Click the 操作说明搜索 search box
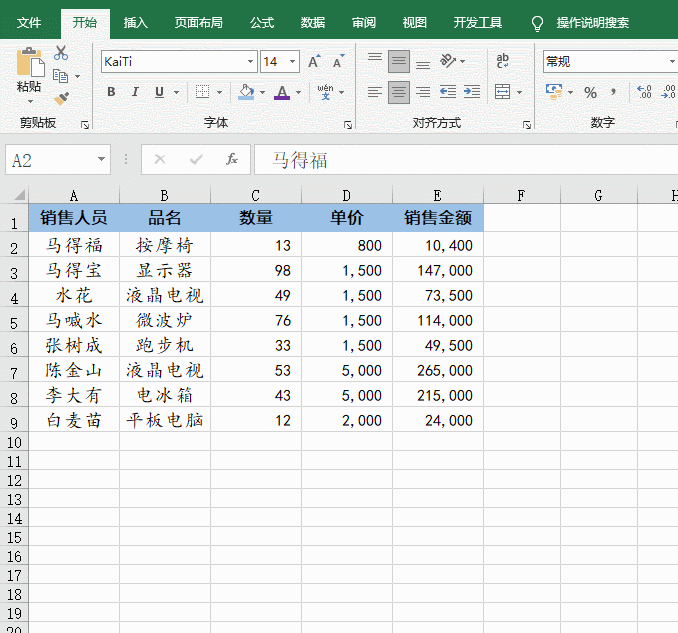The width and height of the screenshot is (678, 633). [592, 22]
